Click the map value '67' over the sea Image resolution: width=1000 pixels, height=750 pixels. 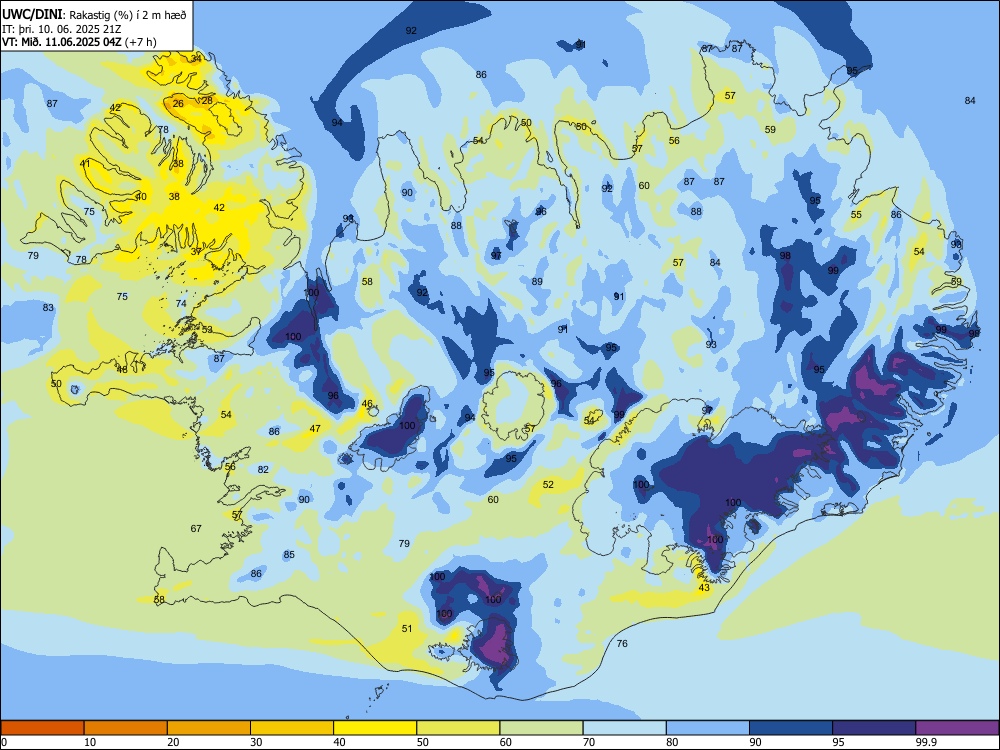coord(196,528)
